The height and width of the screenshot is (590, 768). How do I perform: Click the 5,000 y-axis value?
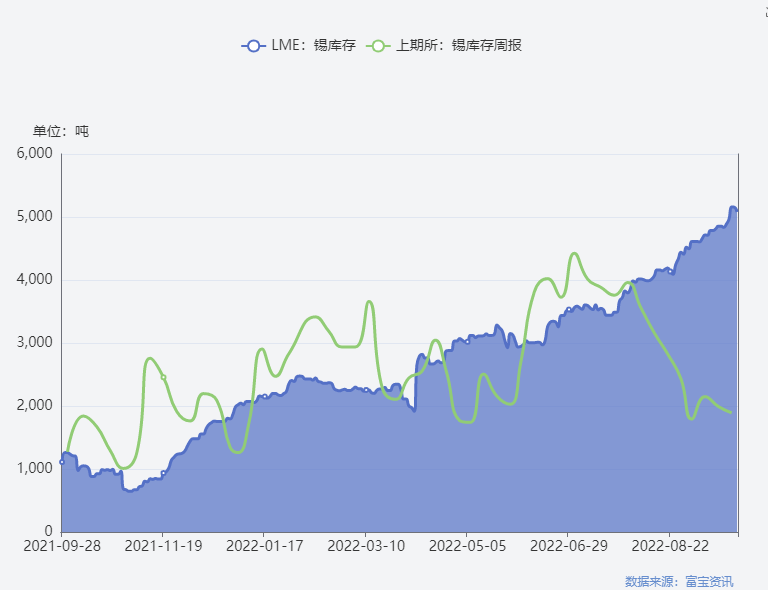point(34,216)
